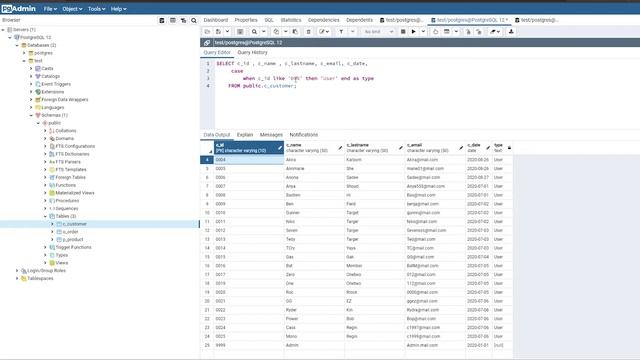Click the Find magnifier in the query toolbar
This screenshot has height=360, width=640.
tap(254, 32)
